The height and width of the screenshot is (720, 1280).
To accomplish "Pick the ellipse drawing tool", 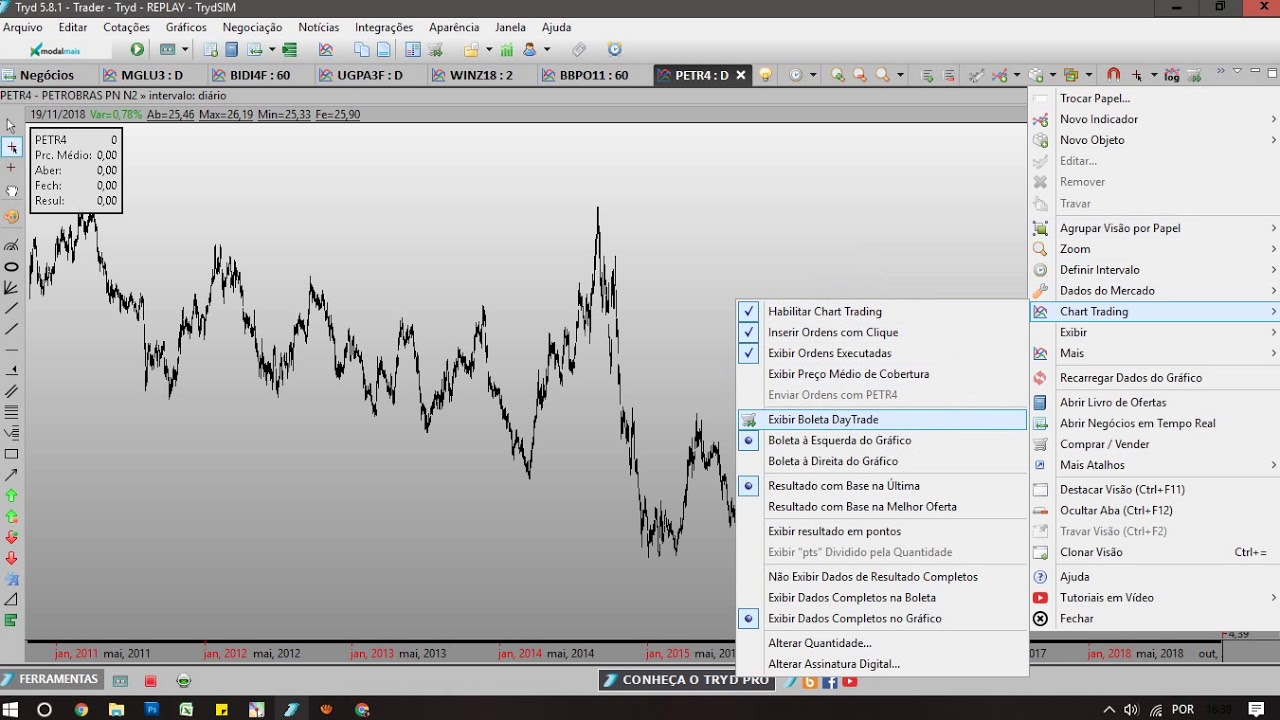I will point(11,267).
